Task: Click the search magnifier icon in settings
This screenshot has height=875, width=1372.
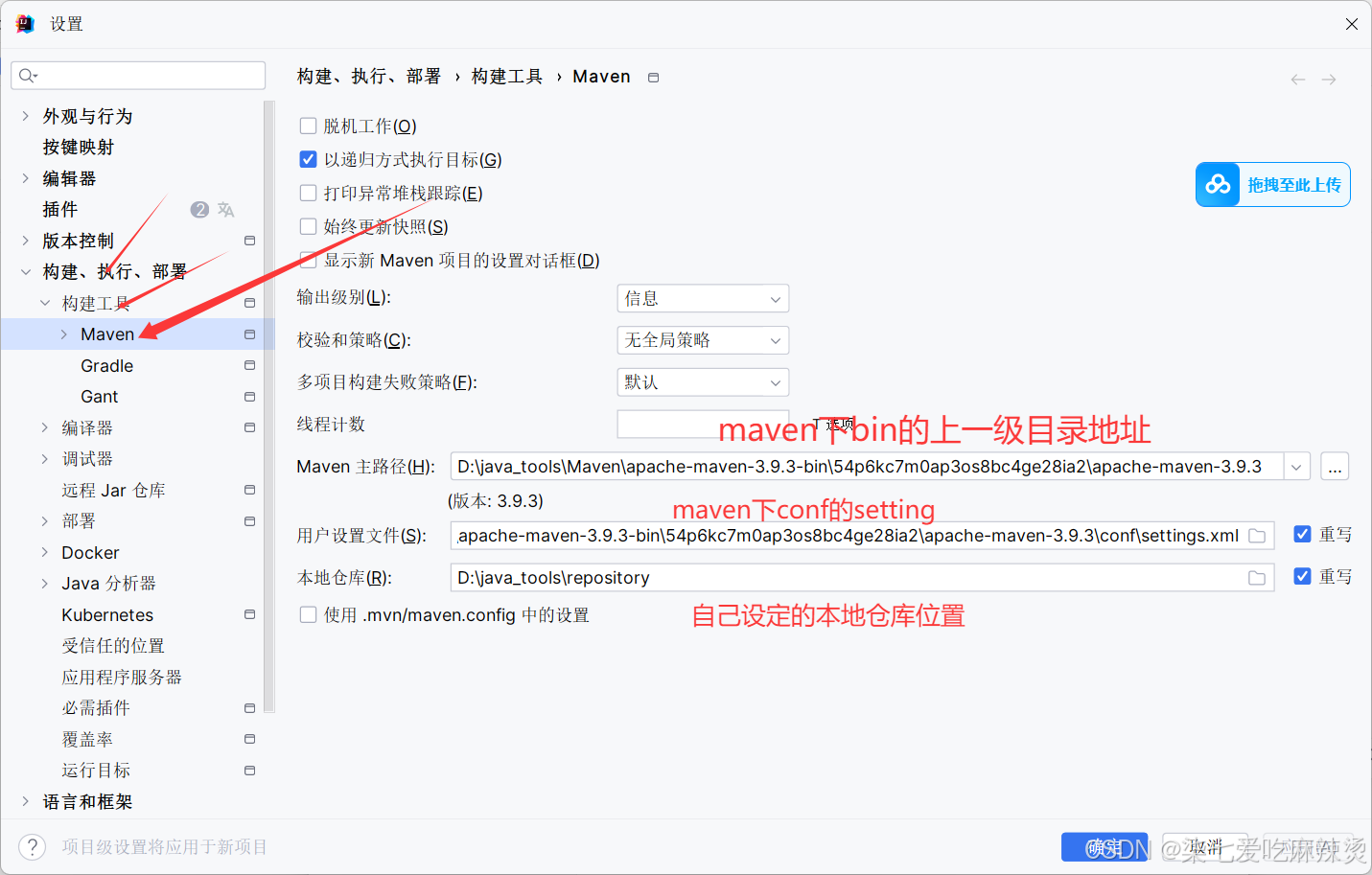Action: click(x=28, y=76)
